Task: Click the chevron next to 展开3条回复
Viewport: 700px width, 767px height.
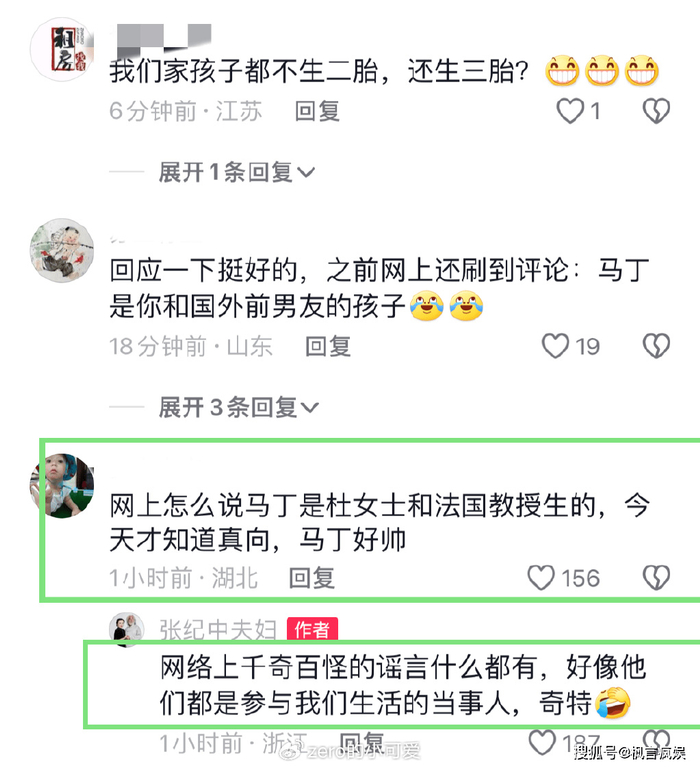Action: [x=310, y=407]
